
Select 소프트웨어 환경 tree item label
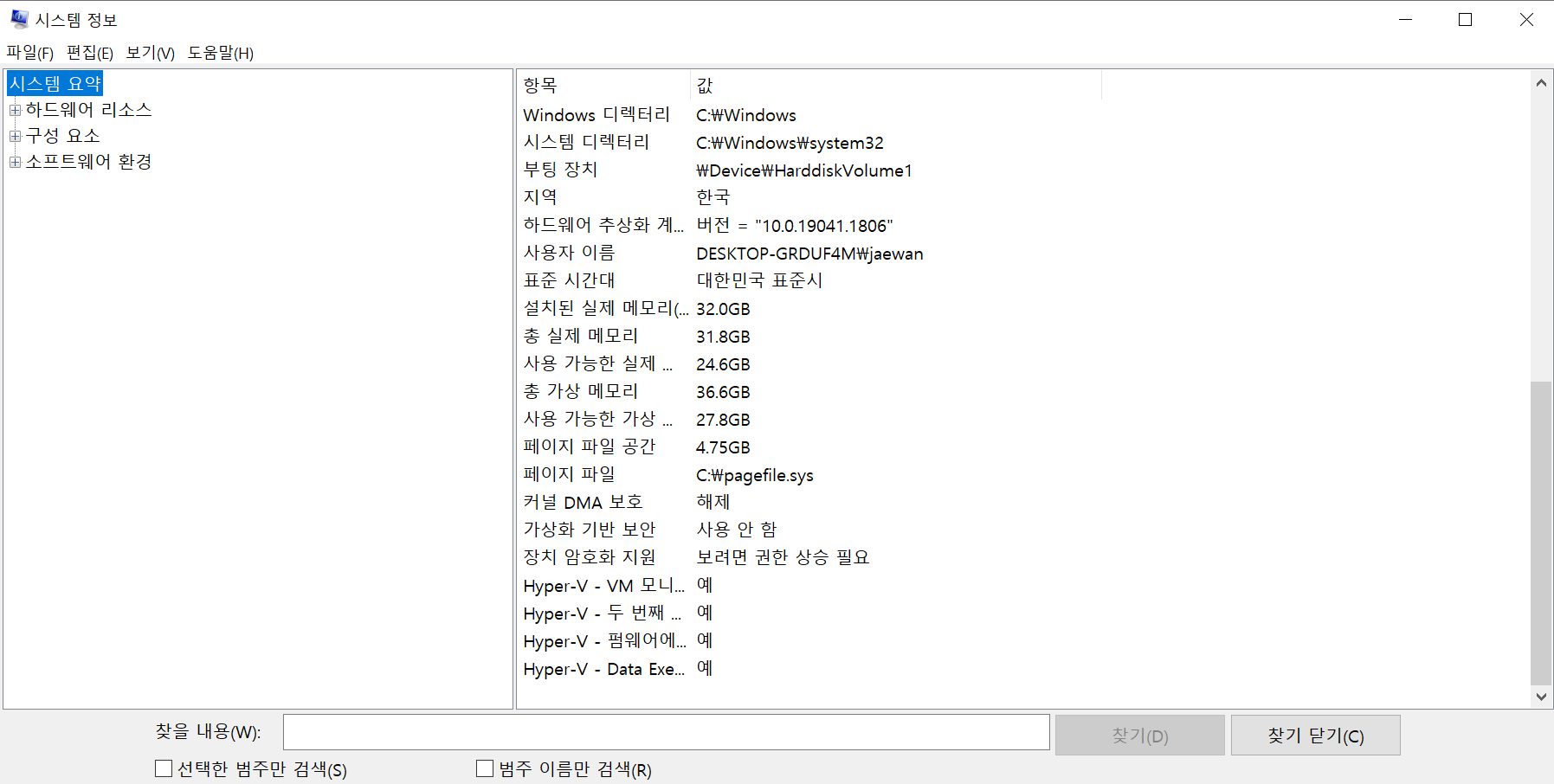[88, 162]
